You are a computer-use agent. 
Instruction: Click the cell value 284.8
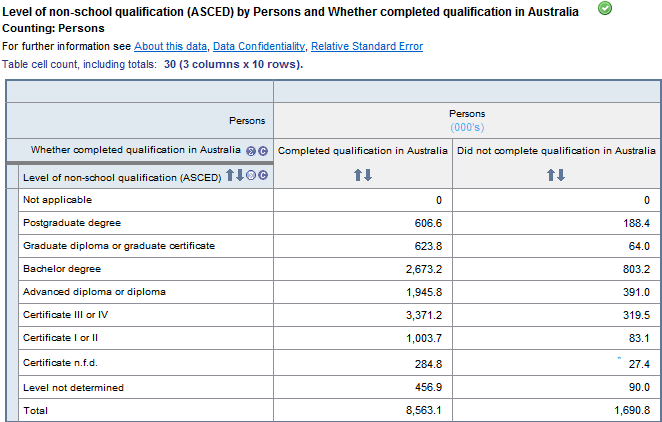coord(428,364)
